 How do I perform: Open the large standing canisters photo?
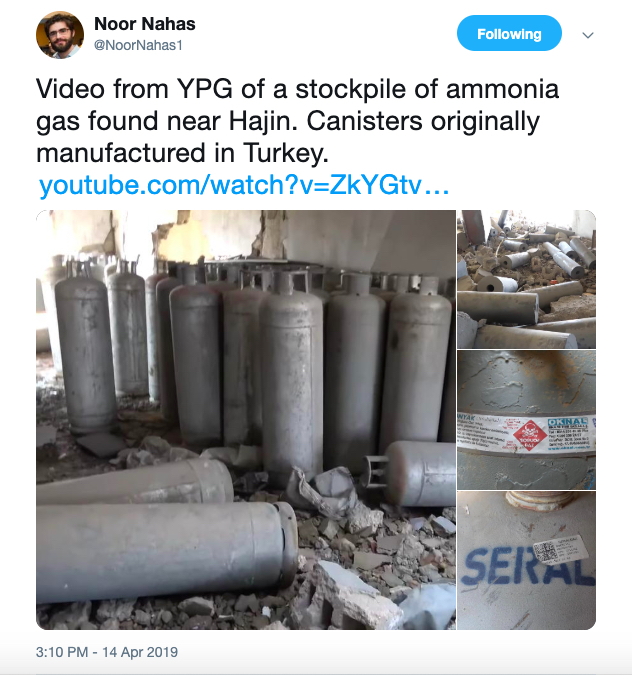click(246, 420)
